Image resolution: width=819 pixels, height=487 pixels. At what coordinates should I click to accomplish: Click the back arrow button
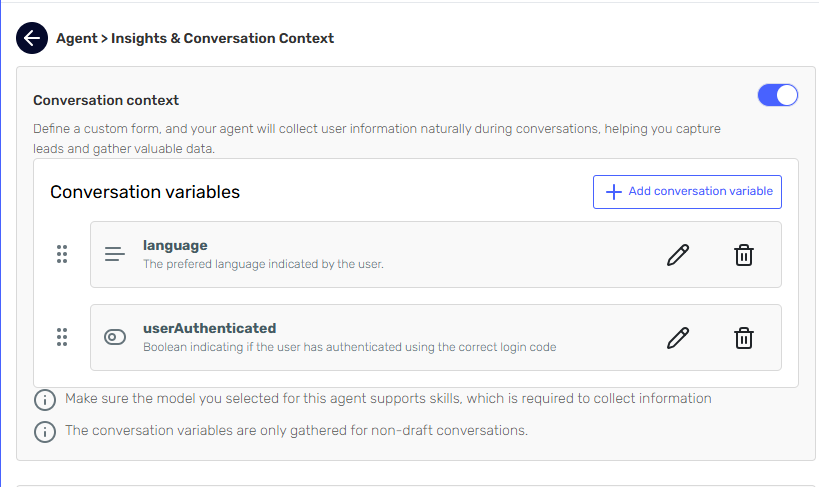(x=32, y=38)
